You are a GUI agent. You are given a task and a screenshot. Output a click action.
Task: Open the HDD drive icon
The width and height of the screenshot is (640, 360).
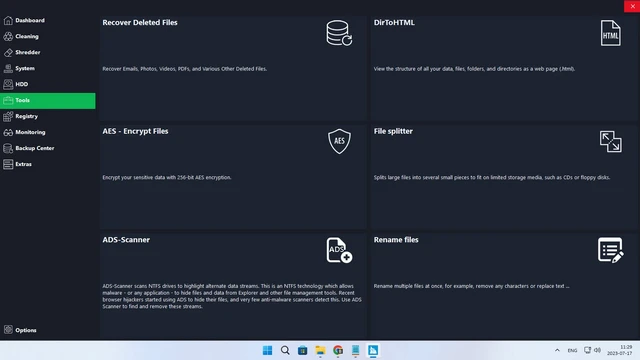(8, 84)
